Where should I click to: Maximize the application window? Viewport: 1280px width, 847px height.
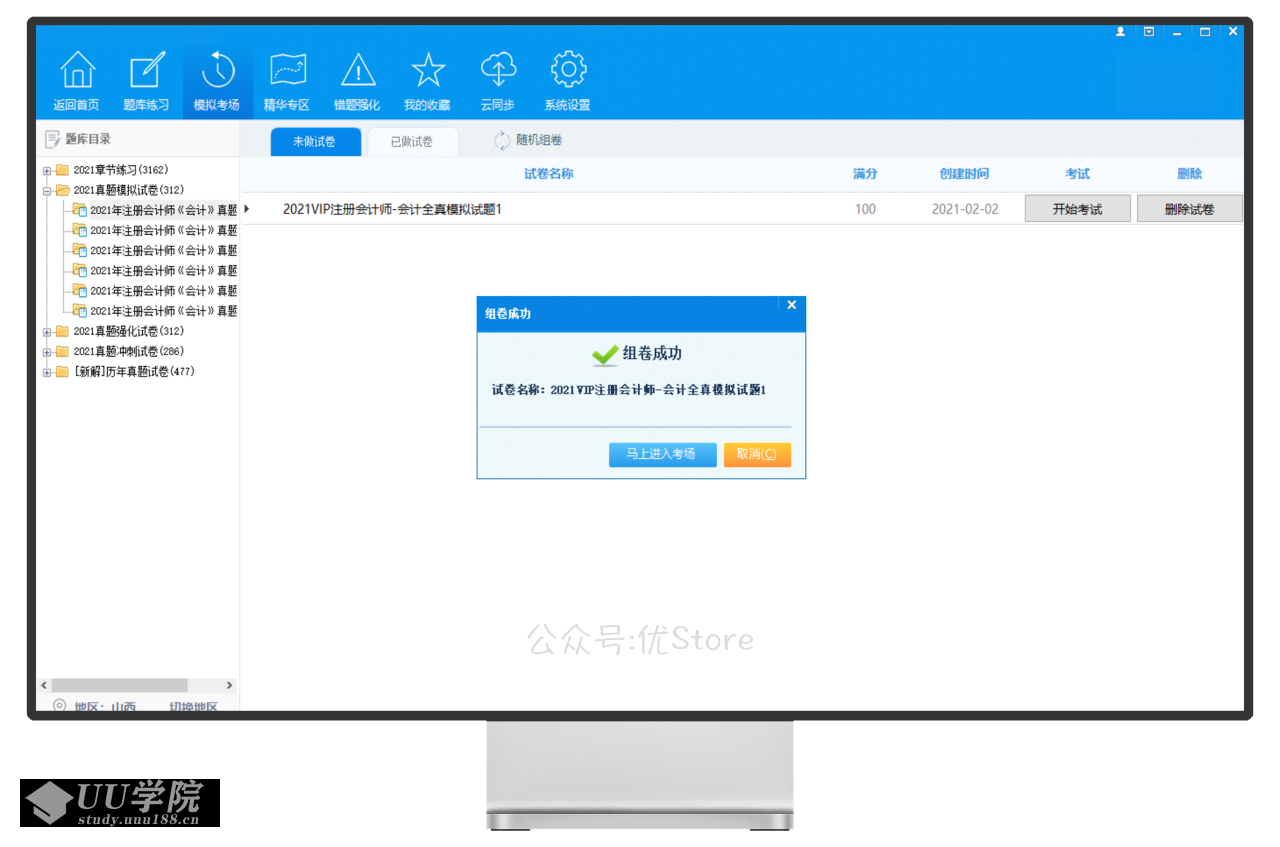(x=1205, y=32)
